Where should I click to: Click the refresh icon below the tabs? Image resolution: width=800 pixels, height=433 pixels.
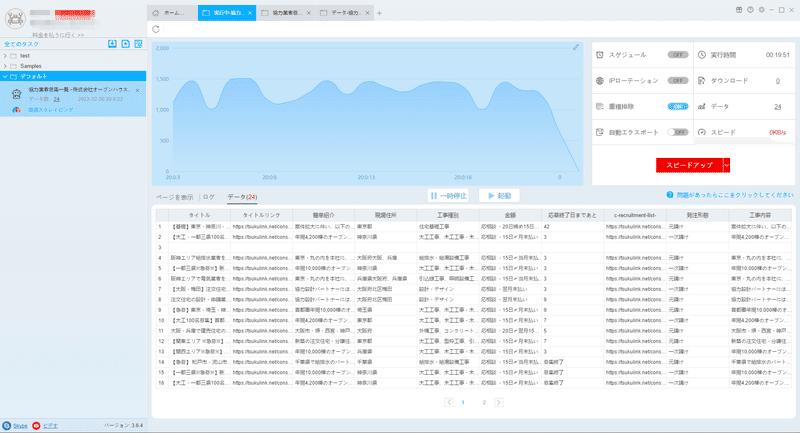(156, 29)
